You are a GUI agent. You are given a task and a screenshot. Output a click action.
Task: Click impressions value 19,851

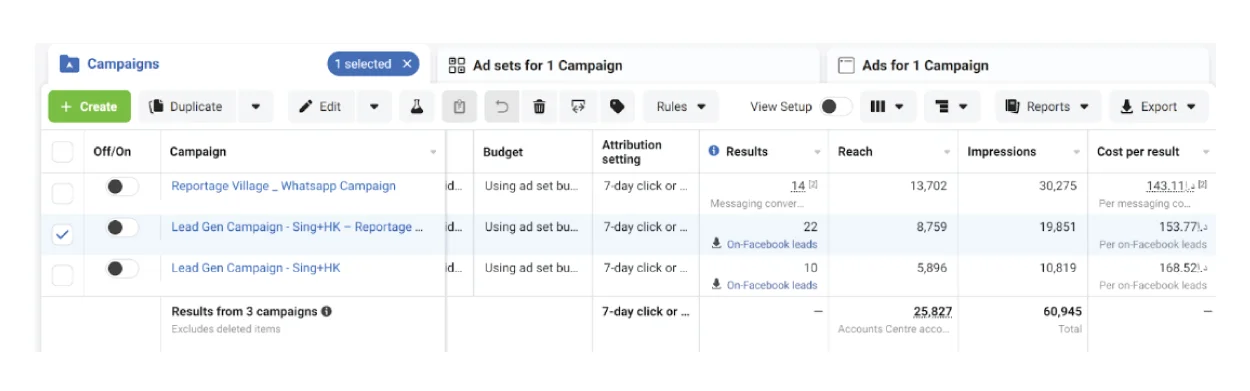[x=1059, y=227]
